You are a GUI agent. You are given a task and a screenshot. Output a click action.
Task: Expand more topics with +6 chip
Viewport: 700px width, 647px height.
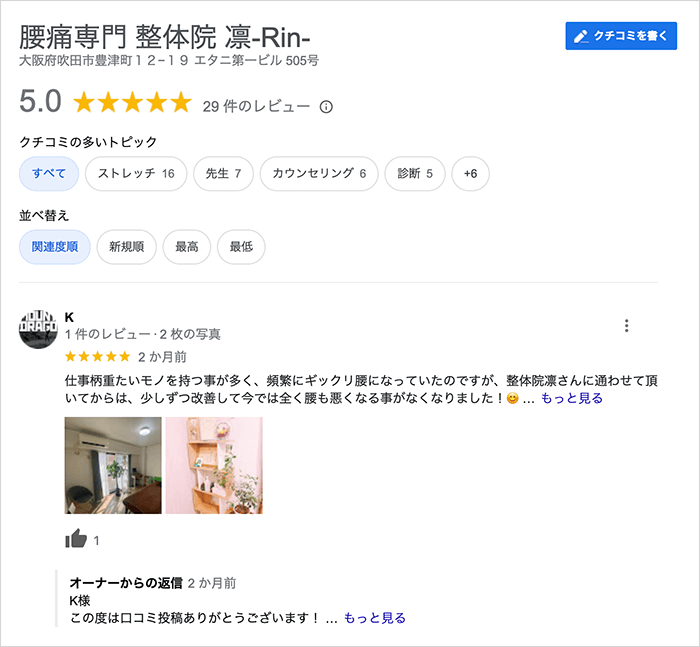tap(470, 173)
